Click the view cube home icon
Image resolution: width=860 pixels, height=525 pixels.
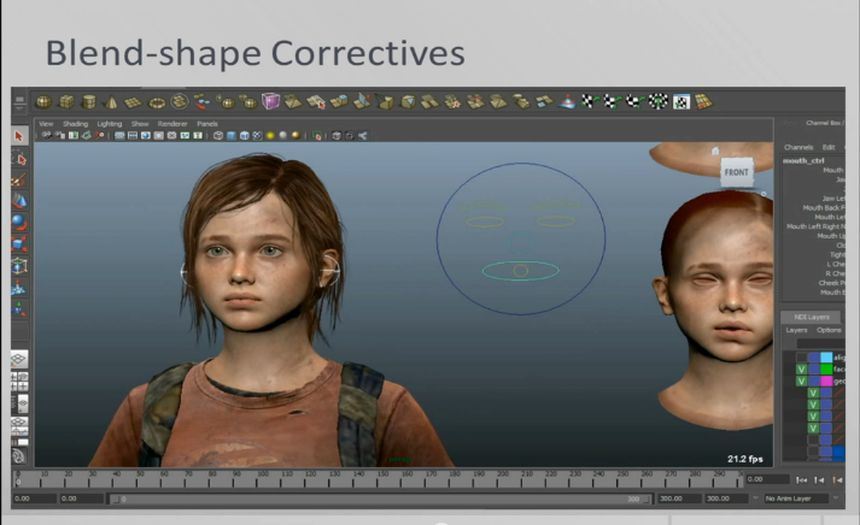click(x=715, y=150)
